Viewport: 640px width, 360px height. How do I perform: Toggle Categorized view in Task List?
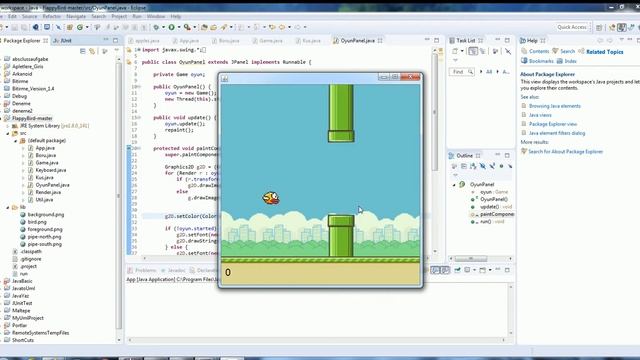tap(473, 51)
